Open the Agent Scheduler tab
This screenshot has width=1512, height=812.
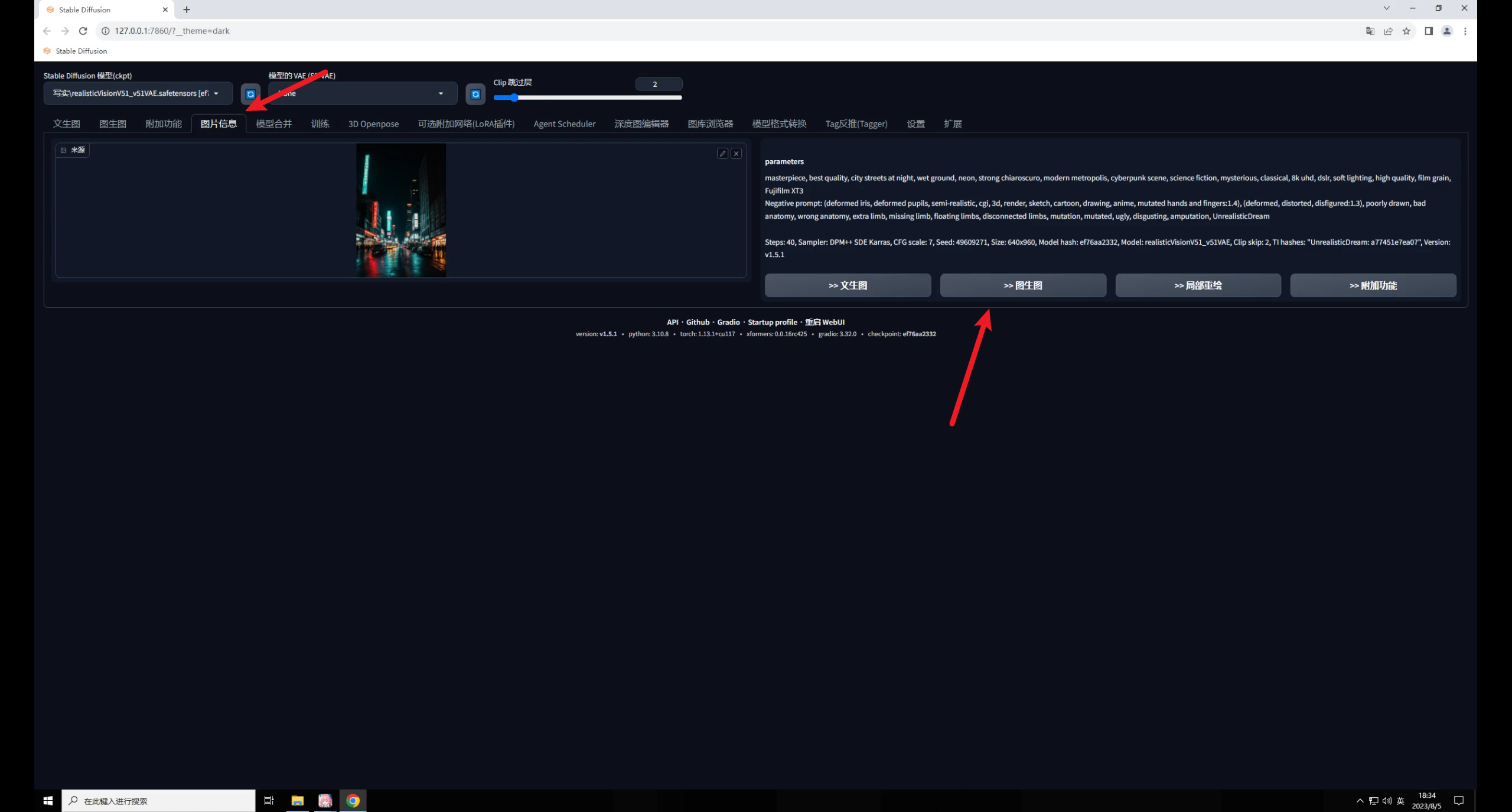564,124
